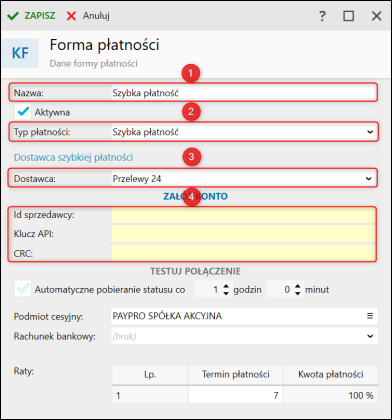Viewport: 392px width, 420px height.
Task: Click the ZAŁÓŻ KONTO link
Action: click(x=195, y=196)
